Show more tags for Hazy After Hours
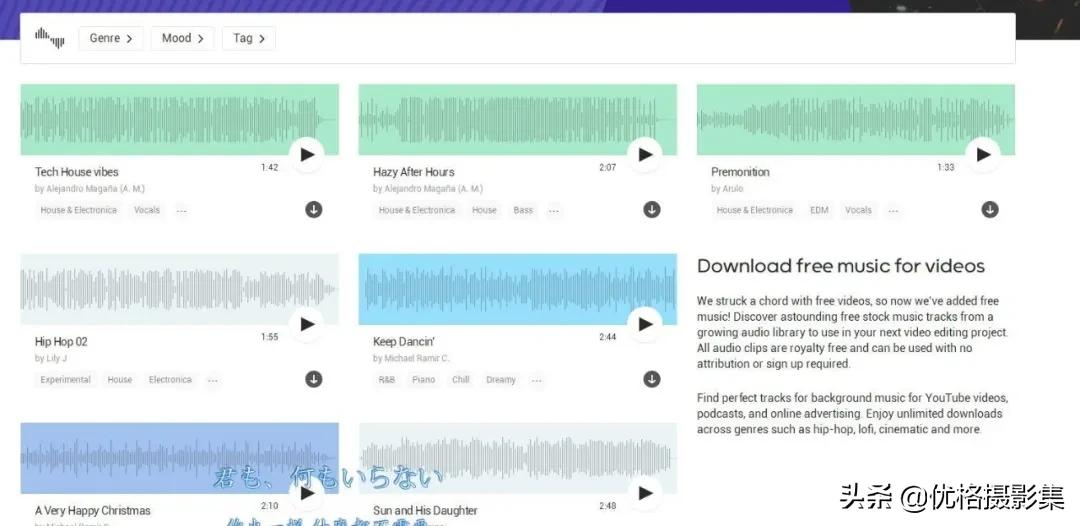Viewport: 1080px width, 526px height. 554,211
